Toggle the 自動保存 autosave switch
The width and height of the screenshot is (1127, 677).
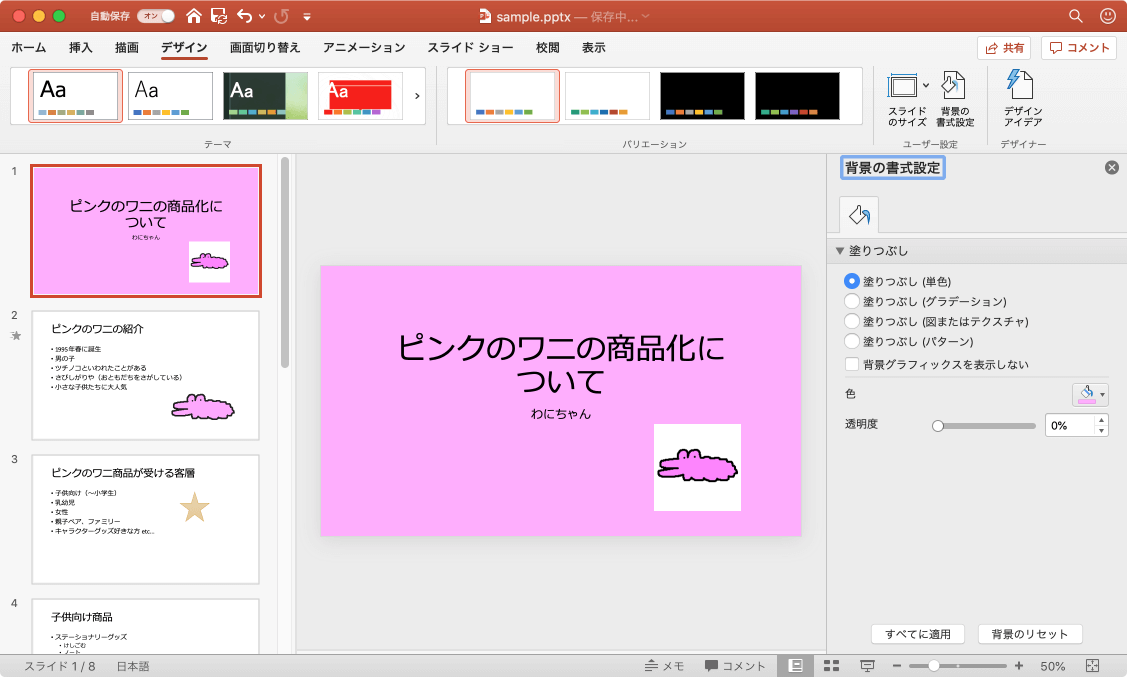coord(155,16)
